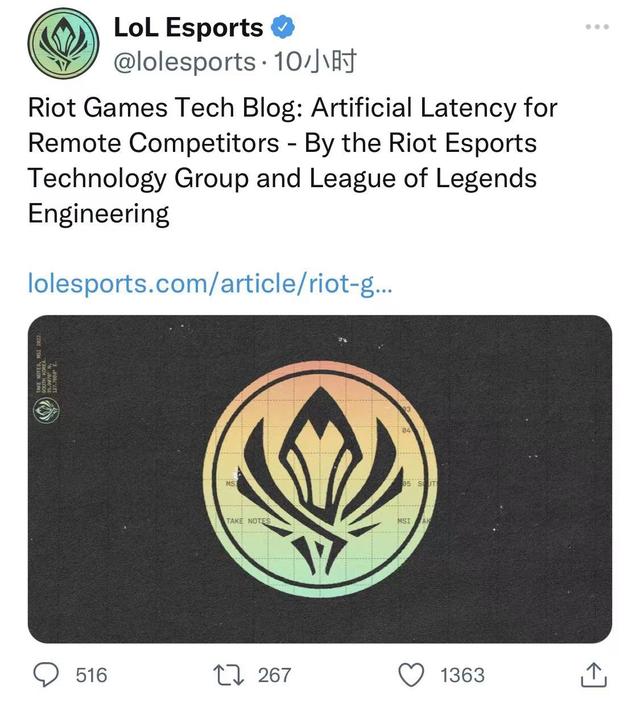Click the 267 retweet count
640x702 pixels.
(x=274, y=675)
